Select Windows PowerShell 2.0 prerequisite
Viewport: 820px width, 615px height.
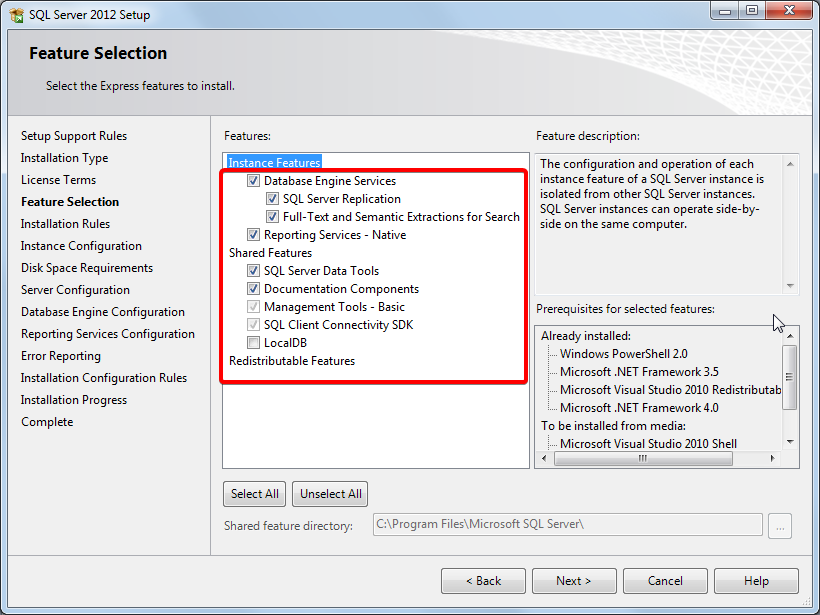623,354
